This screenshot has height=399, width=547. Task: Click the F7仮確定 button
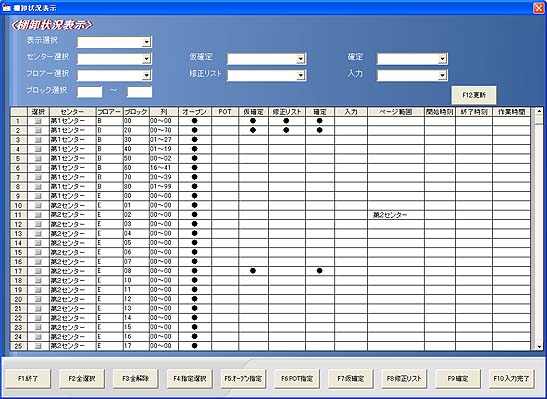pos(351,378)
